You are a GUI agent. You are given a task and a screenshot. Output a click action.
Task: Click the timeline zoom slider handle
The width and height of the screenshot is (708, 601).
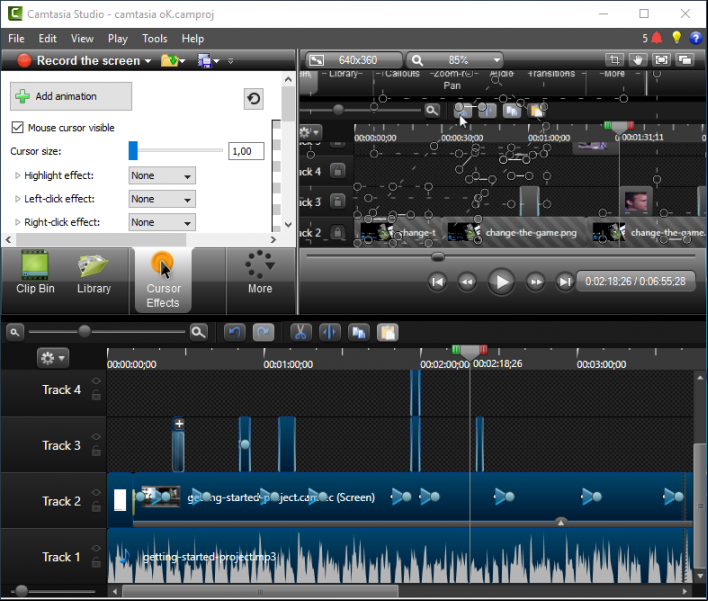pos(84,332)
